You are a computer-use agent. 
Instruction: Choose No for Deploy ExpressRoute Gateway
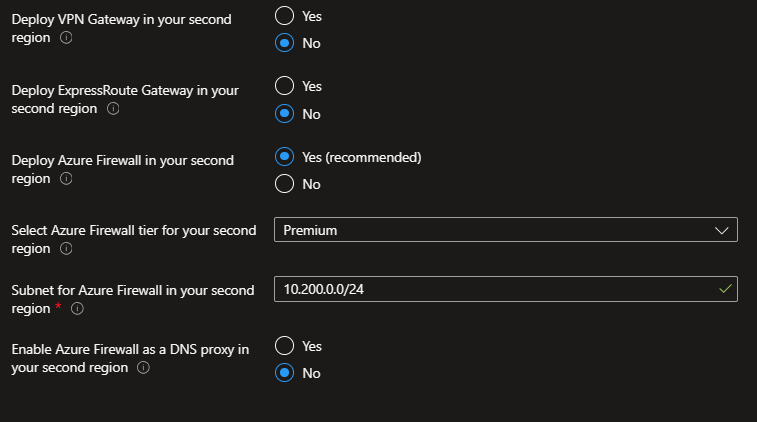285,114
